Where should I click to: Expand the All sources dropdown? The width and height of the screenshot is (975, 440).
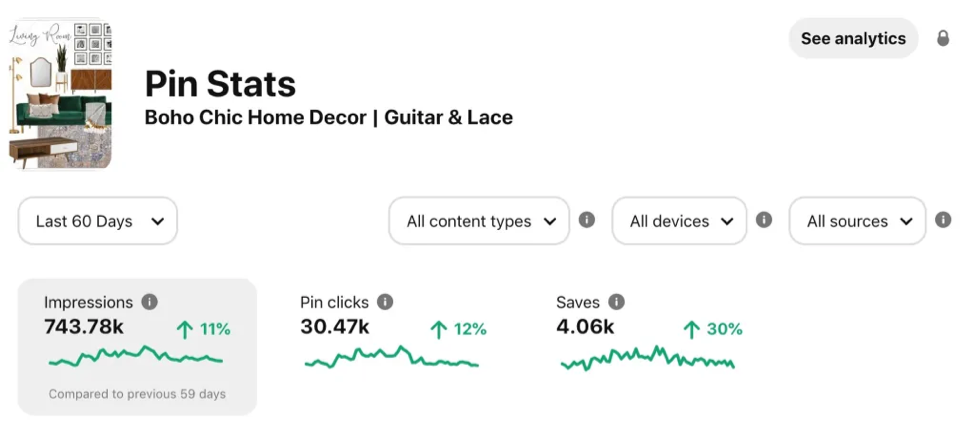(x=857, y=221)
